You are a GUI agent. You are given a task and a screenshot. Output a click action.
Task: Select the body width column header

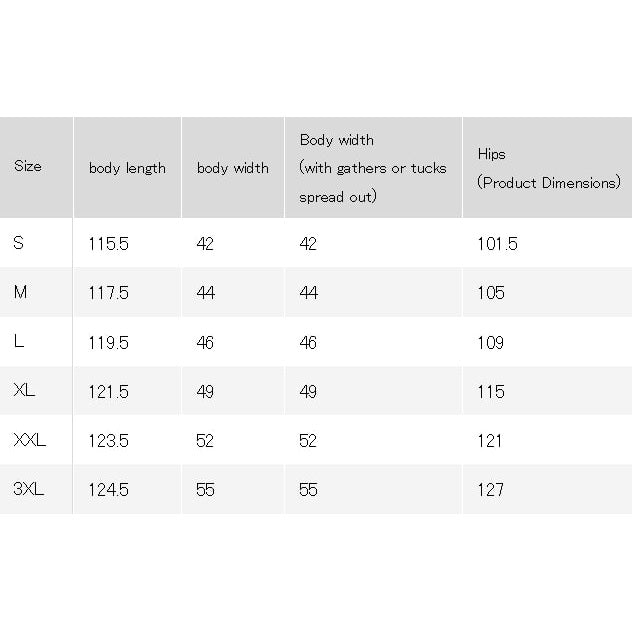[x=233, y=168]
